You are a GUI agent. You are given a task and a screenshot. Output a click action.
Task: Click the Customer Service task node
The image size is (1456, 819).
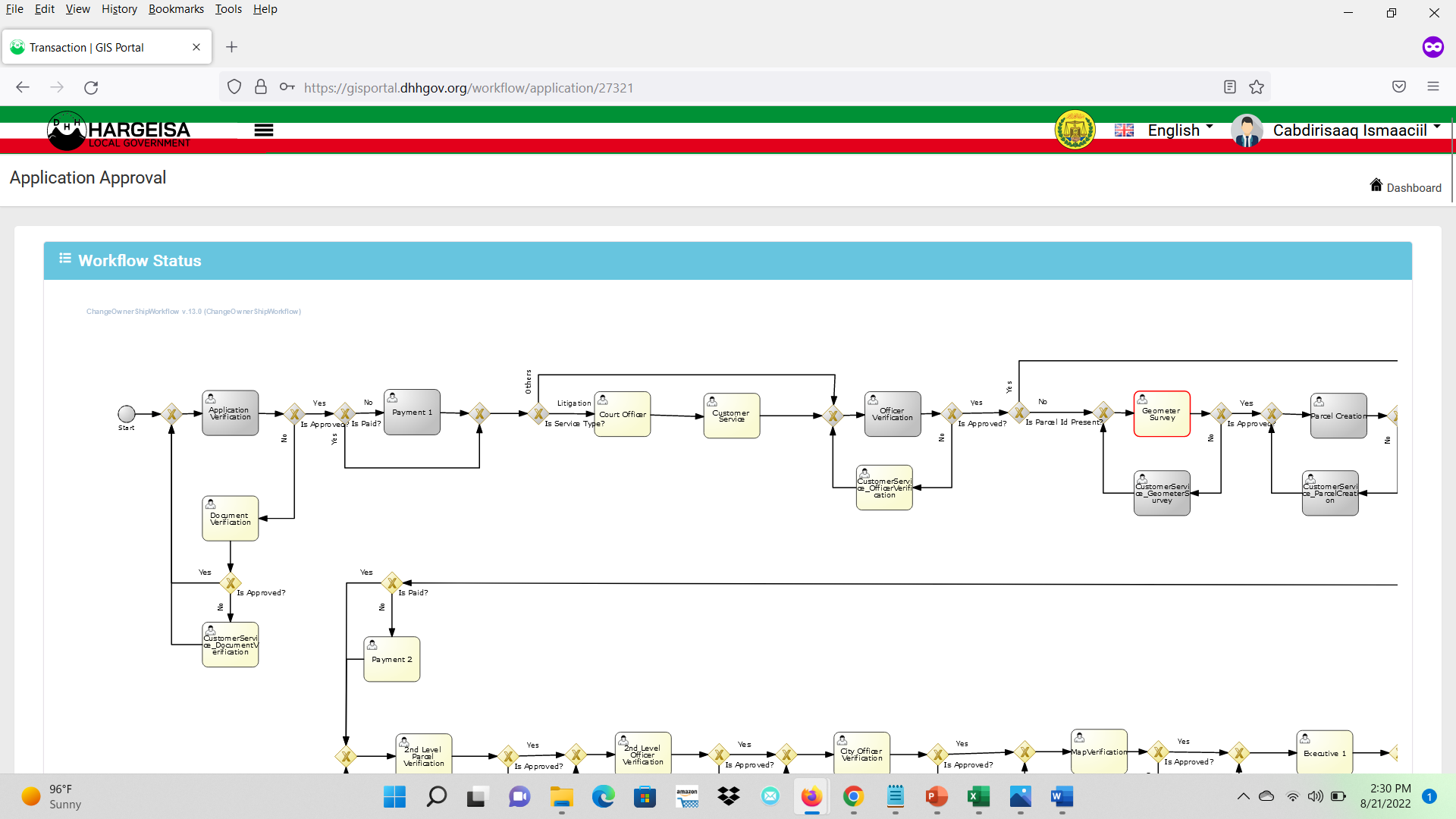[732, 416]
